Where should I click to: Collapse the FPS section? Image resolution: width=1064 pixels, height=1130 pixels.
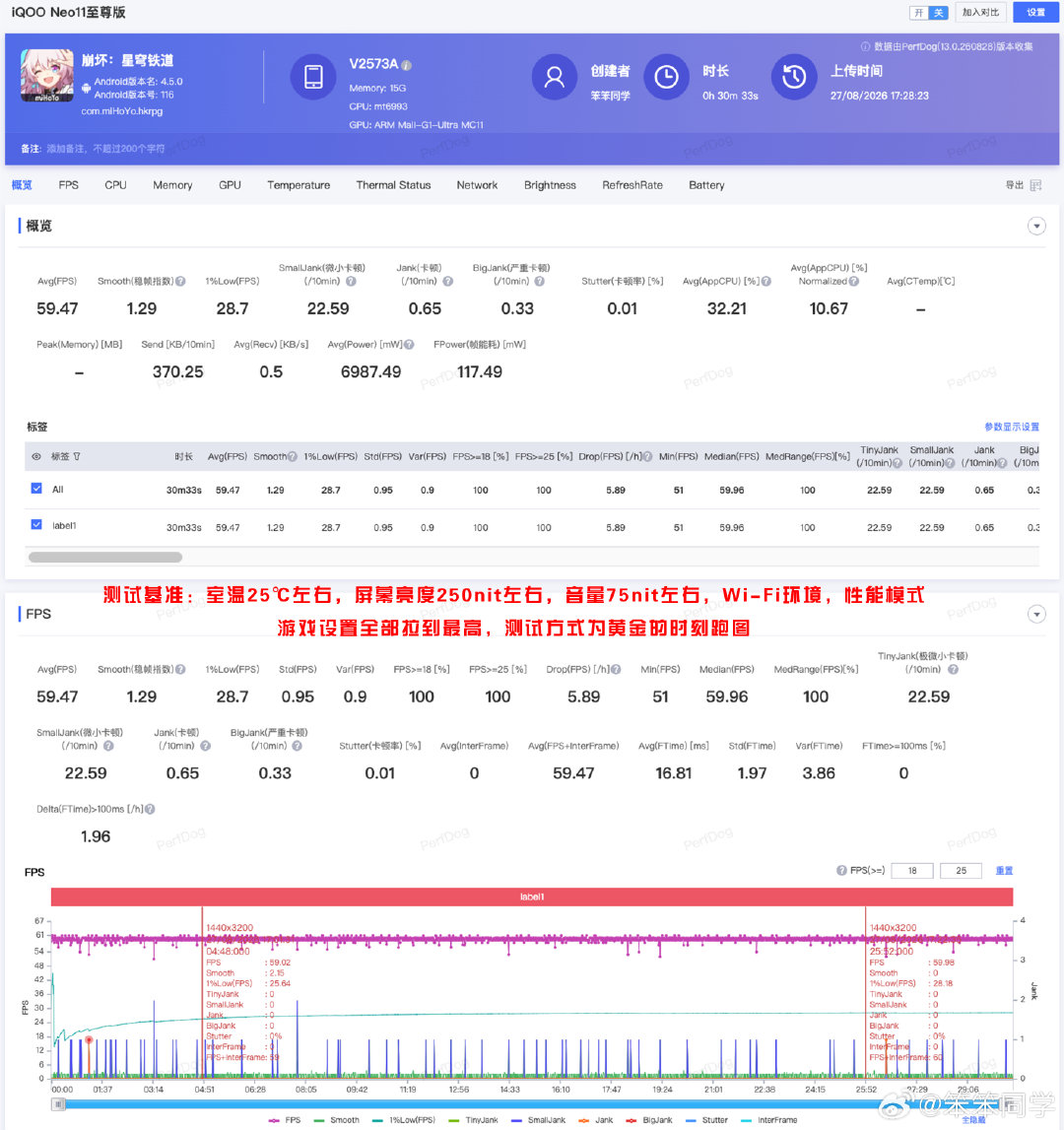click(1036, 614)
